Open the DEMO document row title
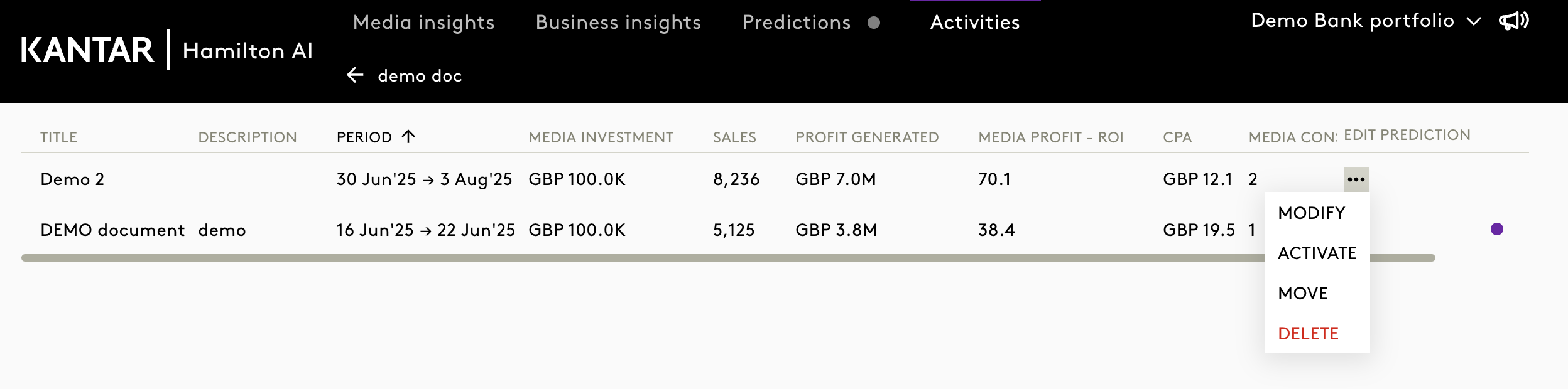This screenshot has width=1568, height=389. click(x=112, y=230)
